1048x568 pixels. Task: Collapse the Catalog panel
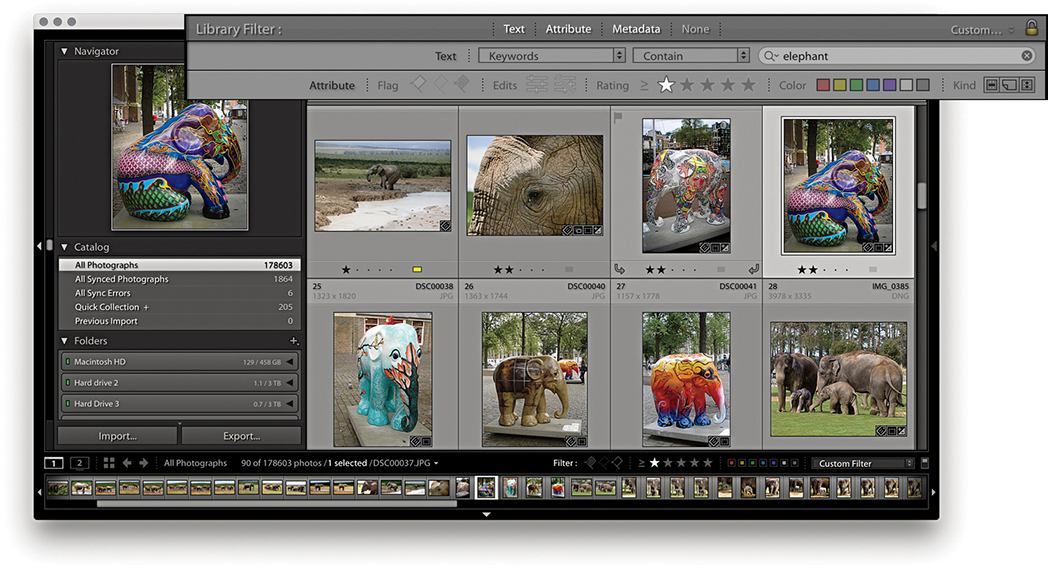tap(65, 247)
